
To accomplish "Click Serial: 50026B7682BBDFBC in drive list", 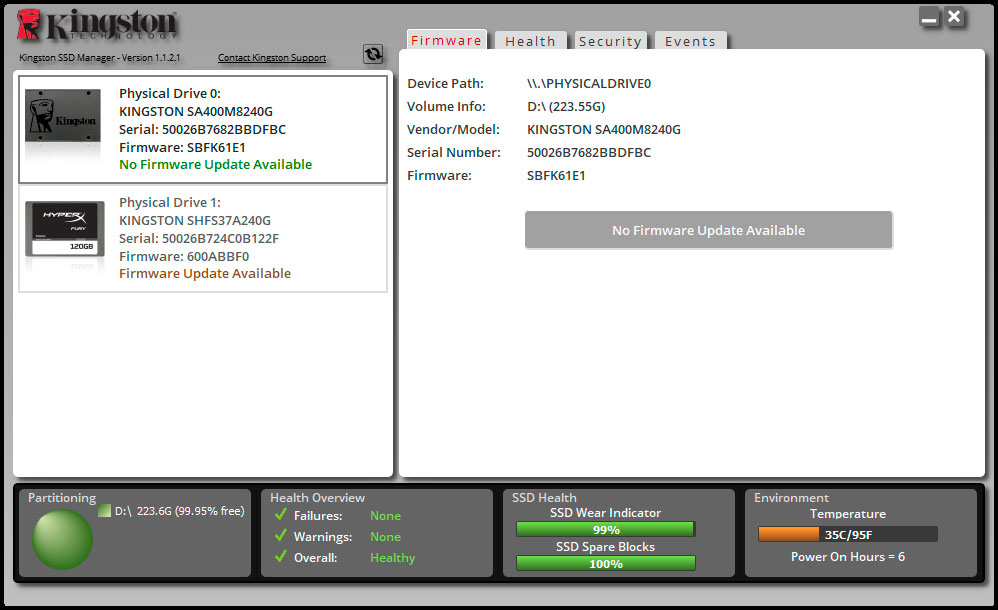I will pyautogui.click(x=202, y=129).
